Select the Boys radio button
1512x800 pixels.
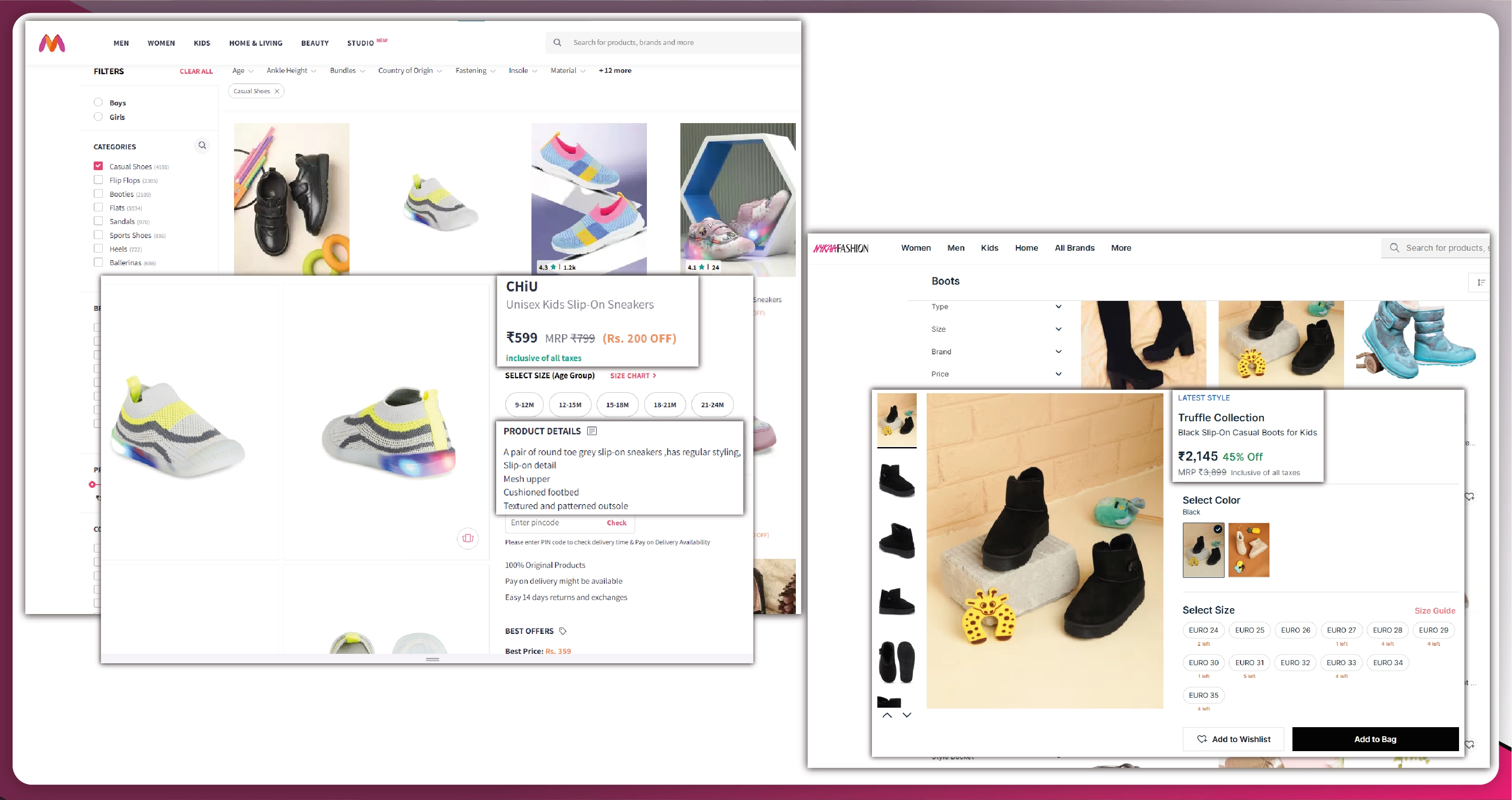click(x=98, y=102)
